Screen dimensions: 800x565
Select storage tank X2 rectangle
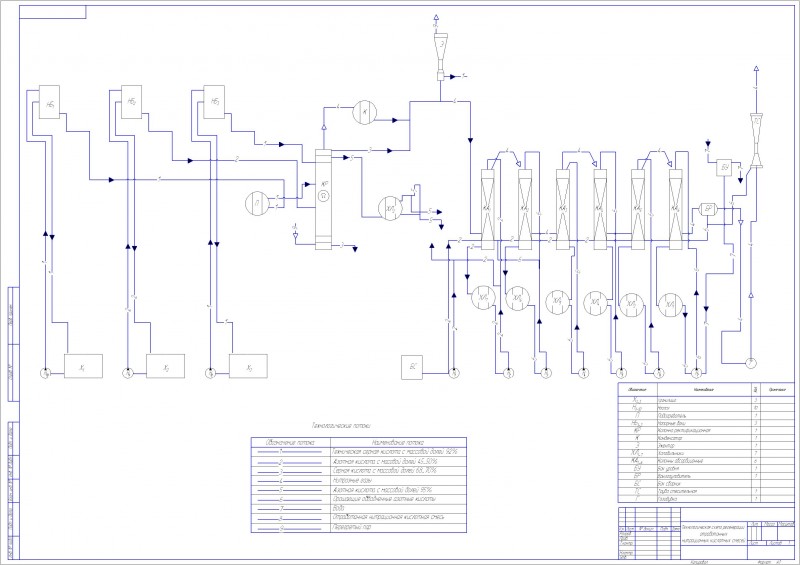coord(165,366)
